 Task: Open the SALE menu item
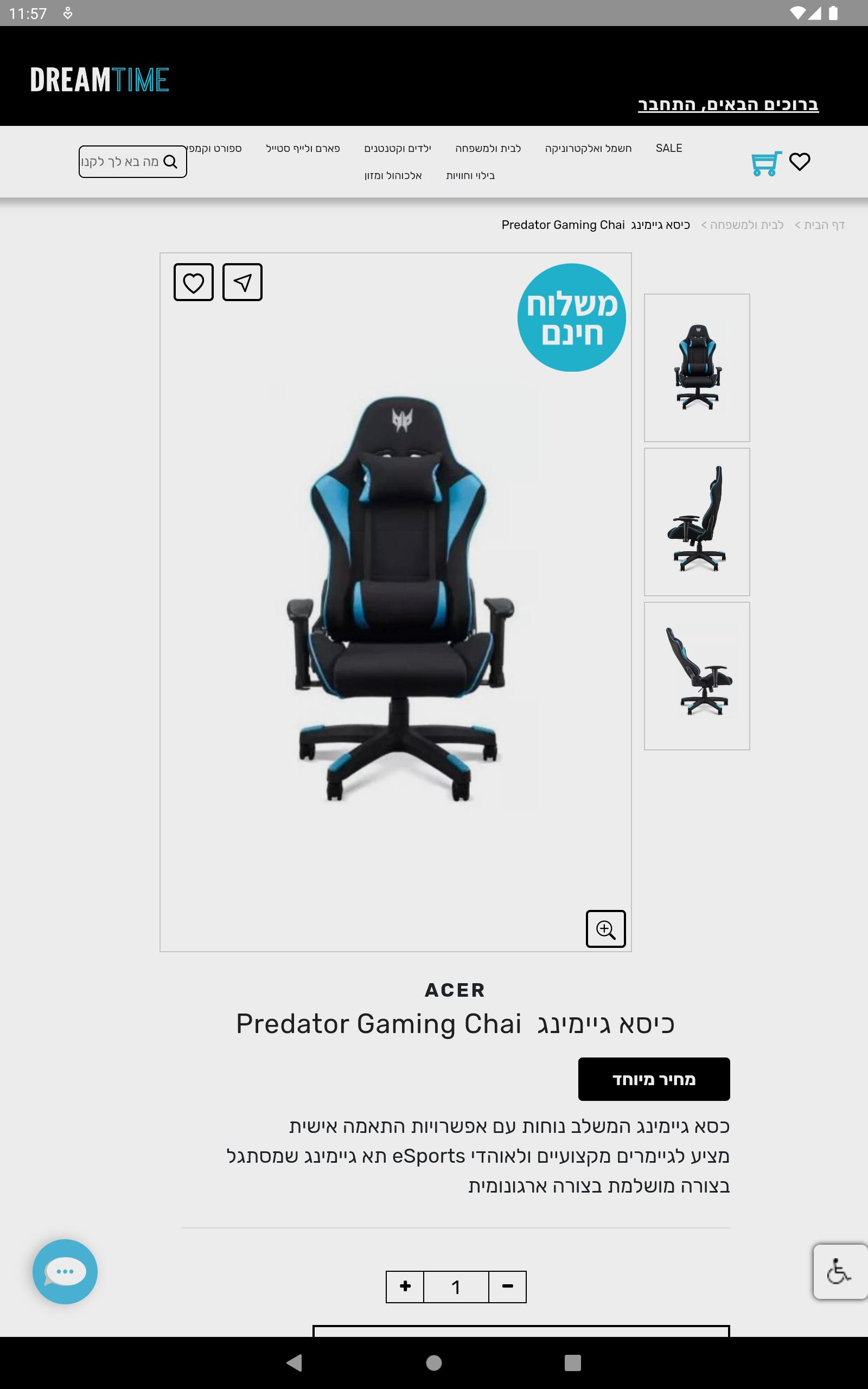pos(669,148)
